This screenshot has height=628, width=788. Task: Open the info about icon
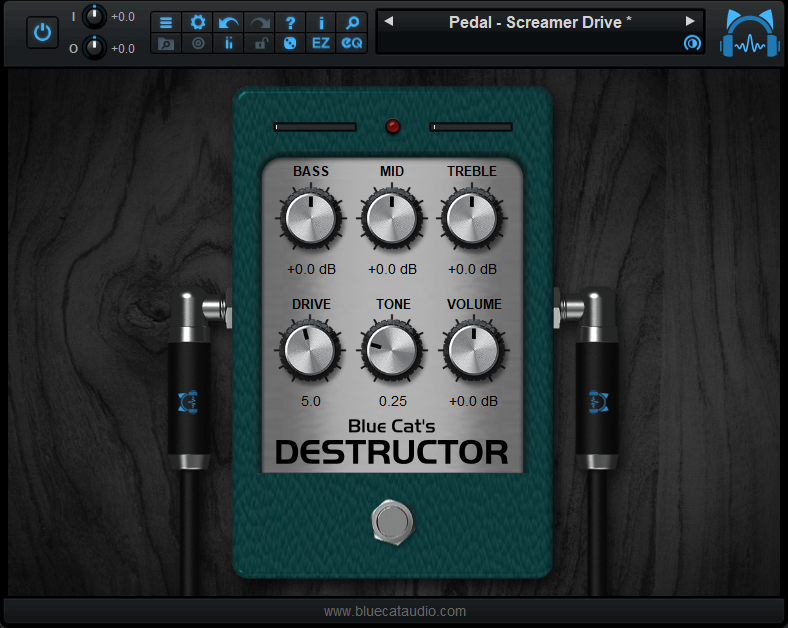[x=321, y=23]
